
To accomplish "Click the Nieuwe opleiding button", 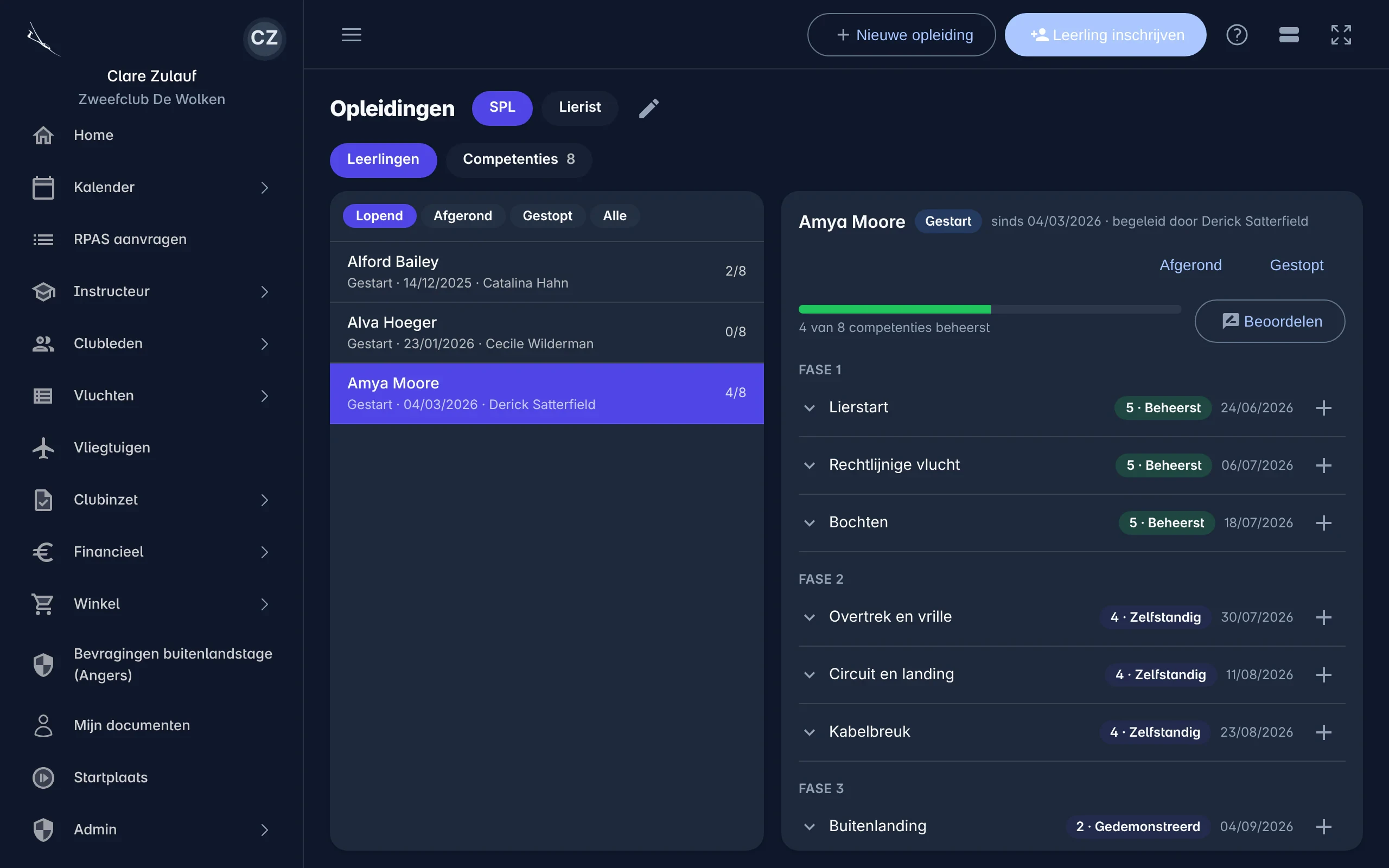I will coord(901,34).
